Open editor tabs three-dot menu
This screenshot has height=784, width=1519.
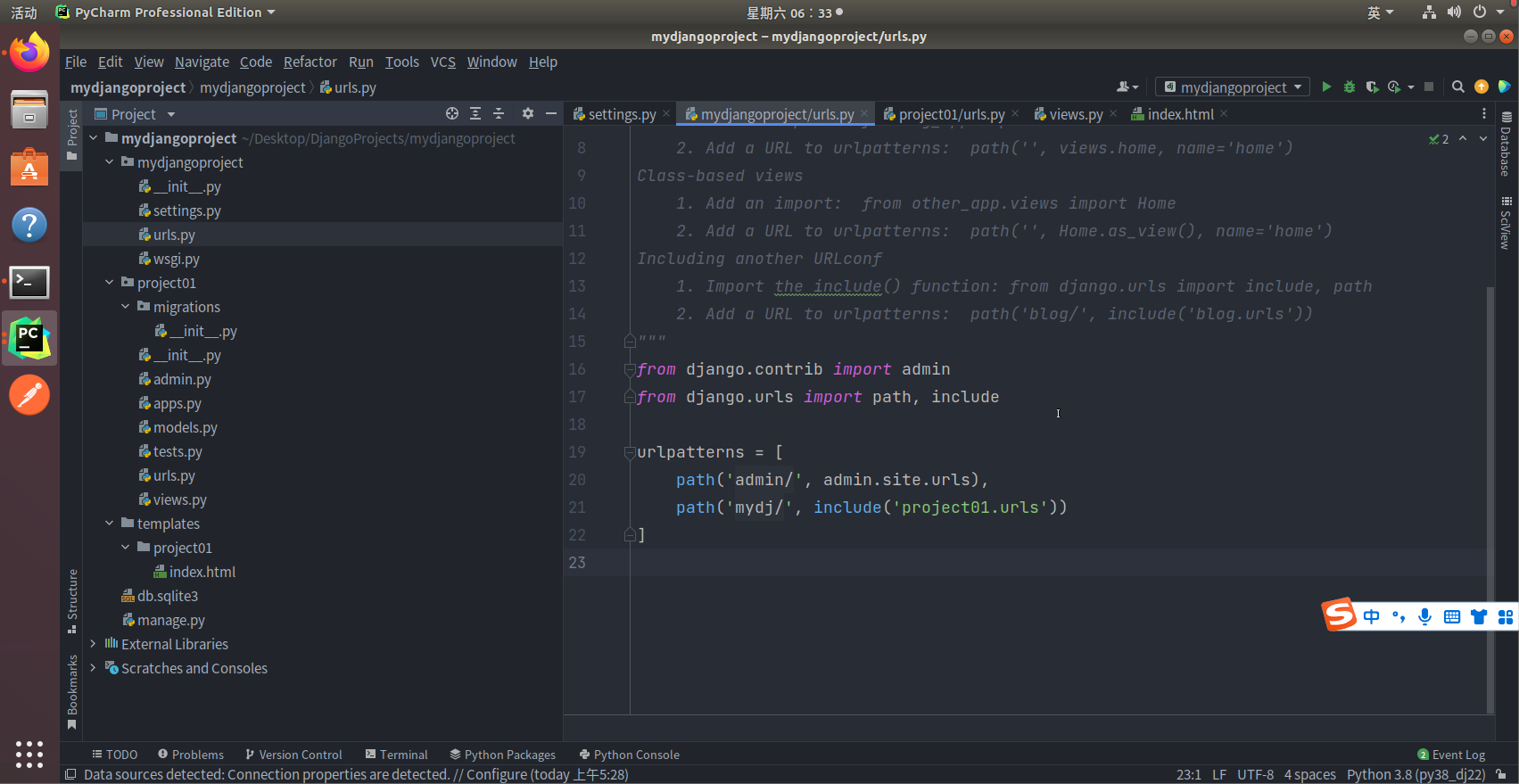[1484, 113]
